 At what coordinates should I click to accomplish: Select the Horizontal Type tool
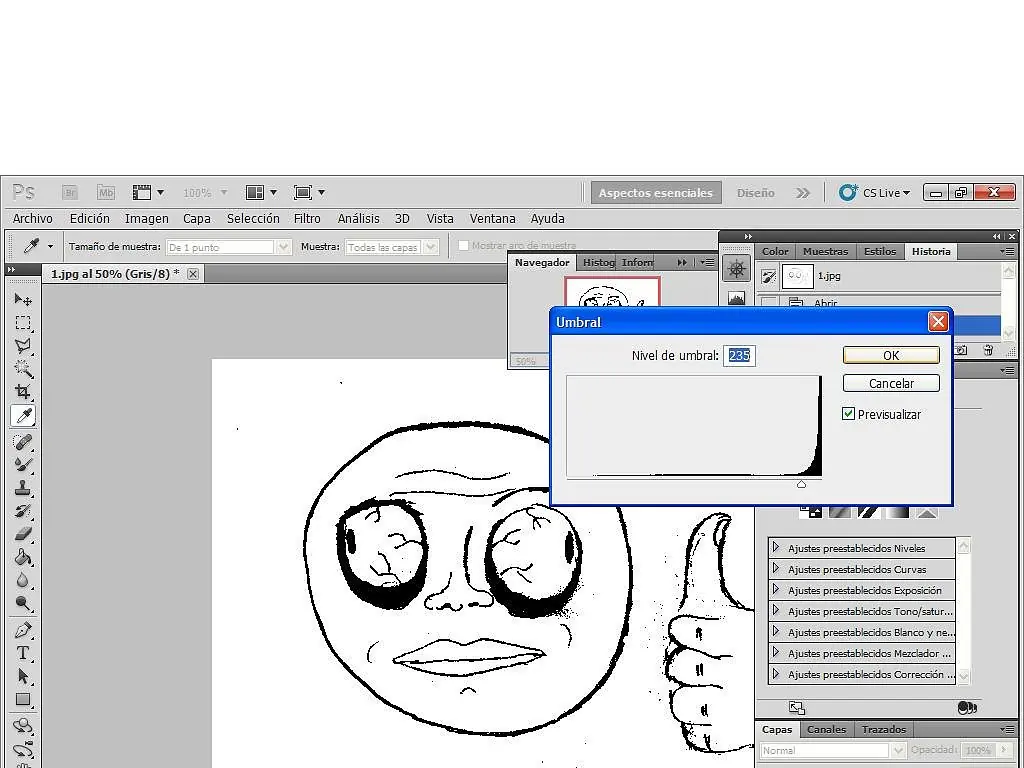point(23,654)
